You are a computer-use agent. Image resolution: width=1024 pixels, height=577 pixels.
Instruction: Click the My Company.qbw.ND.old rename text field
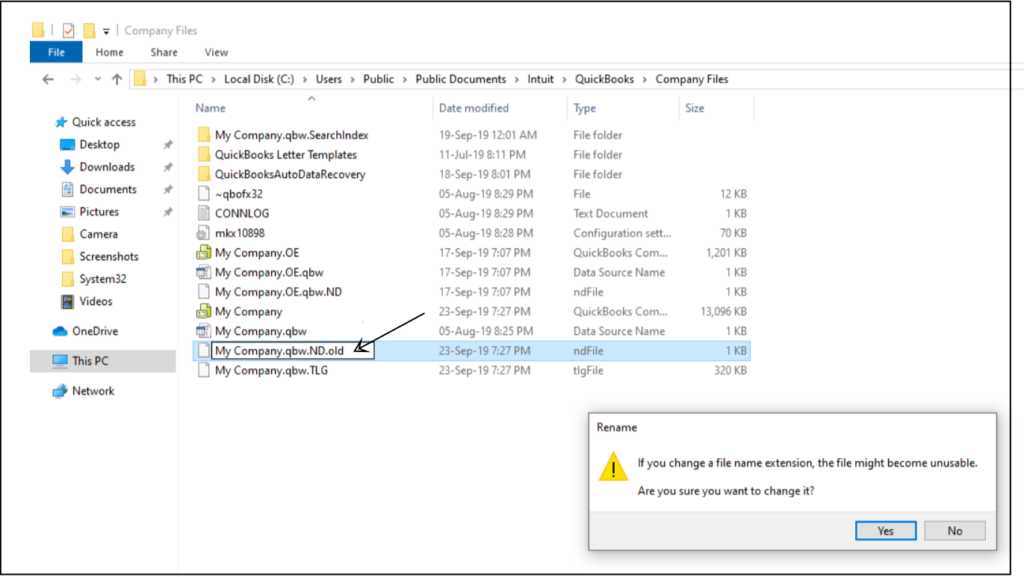click(290, 350)
